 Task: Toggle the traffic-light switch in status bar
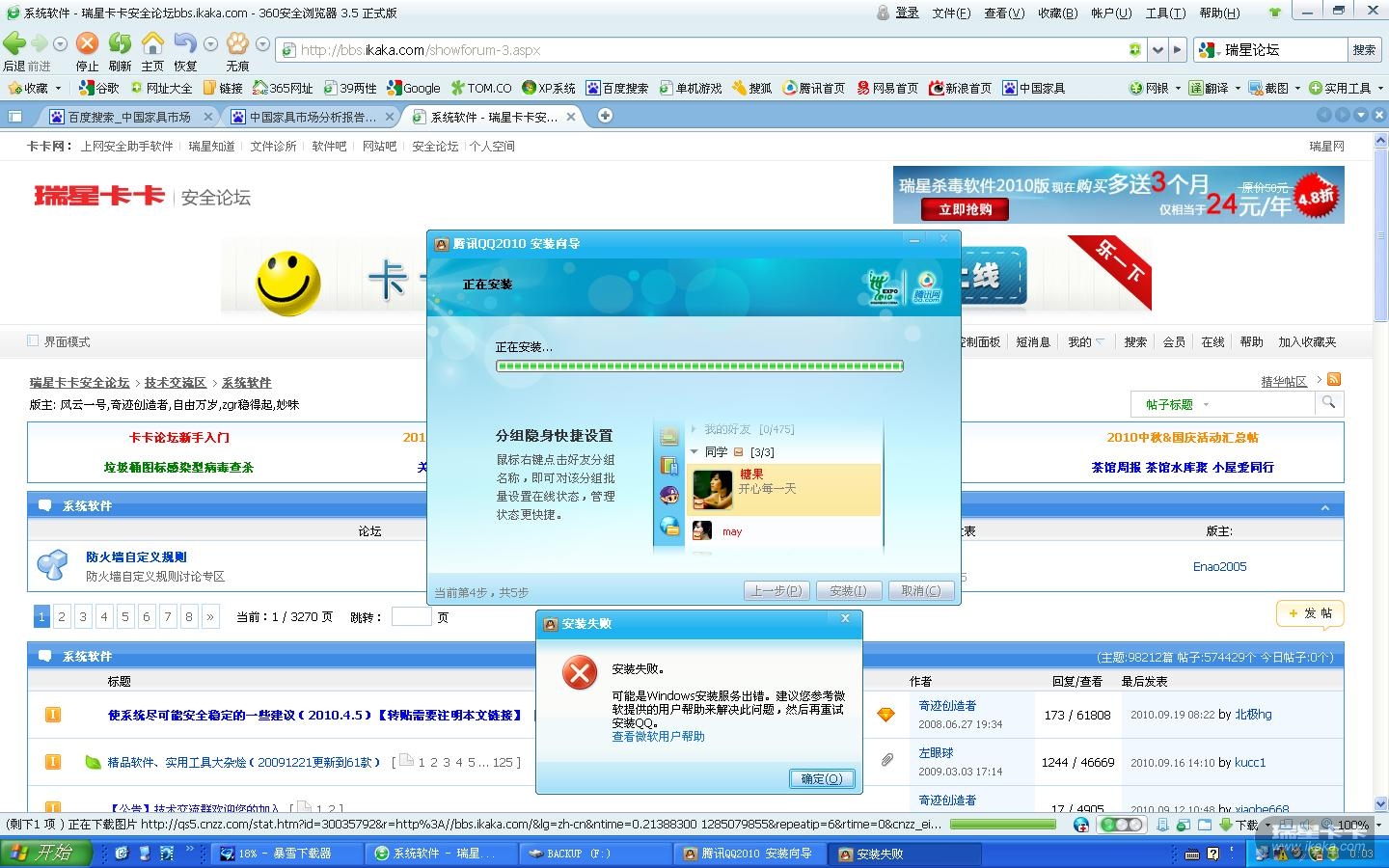[x=1123, y=825]
